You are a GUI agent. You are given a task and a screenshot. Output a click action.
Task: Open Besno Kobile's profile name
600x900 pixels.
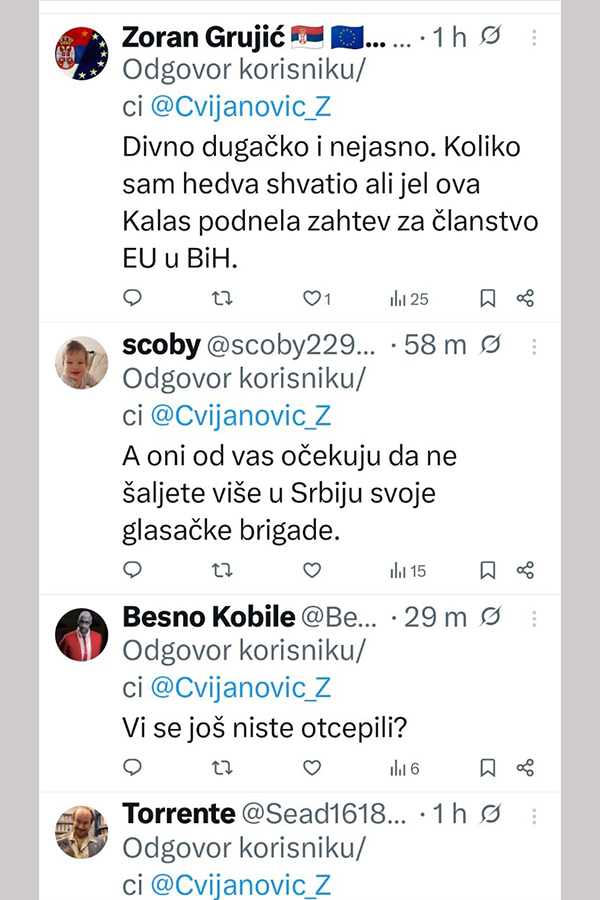click(x=208, y=617)
